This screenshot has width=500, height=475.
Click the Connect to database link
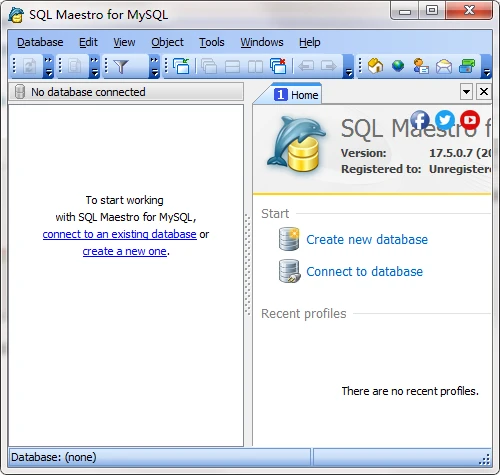(x=364, y=271)
